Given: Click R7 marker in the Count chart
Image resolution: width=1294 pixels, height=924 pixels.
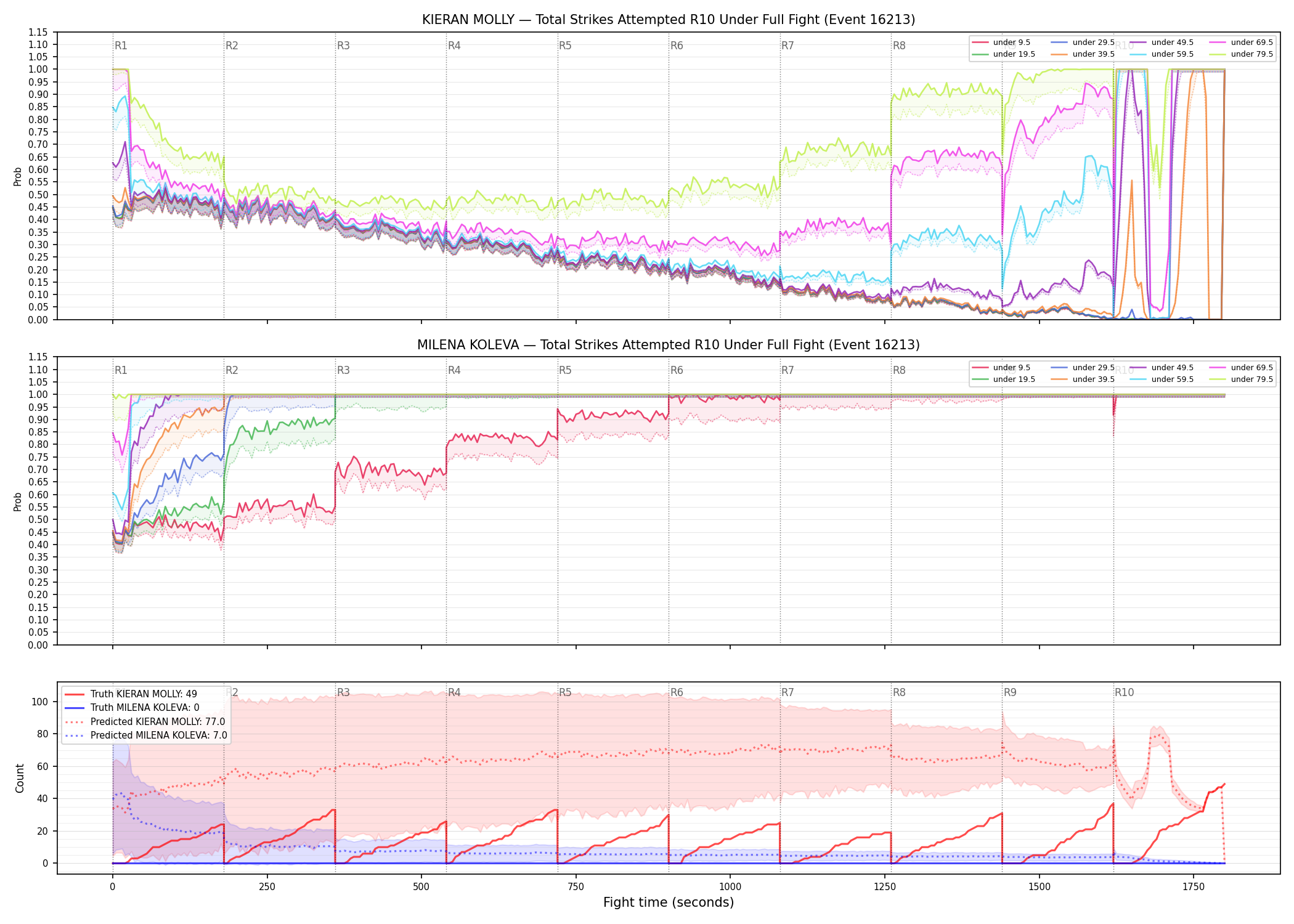Looking at the screenshot, I should 787,692.
